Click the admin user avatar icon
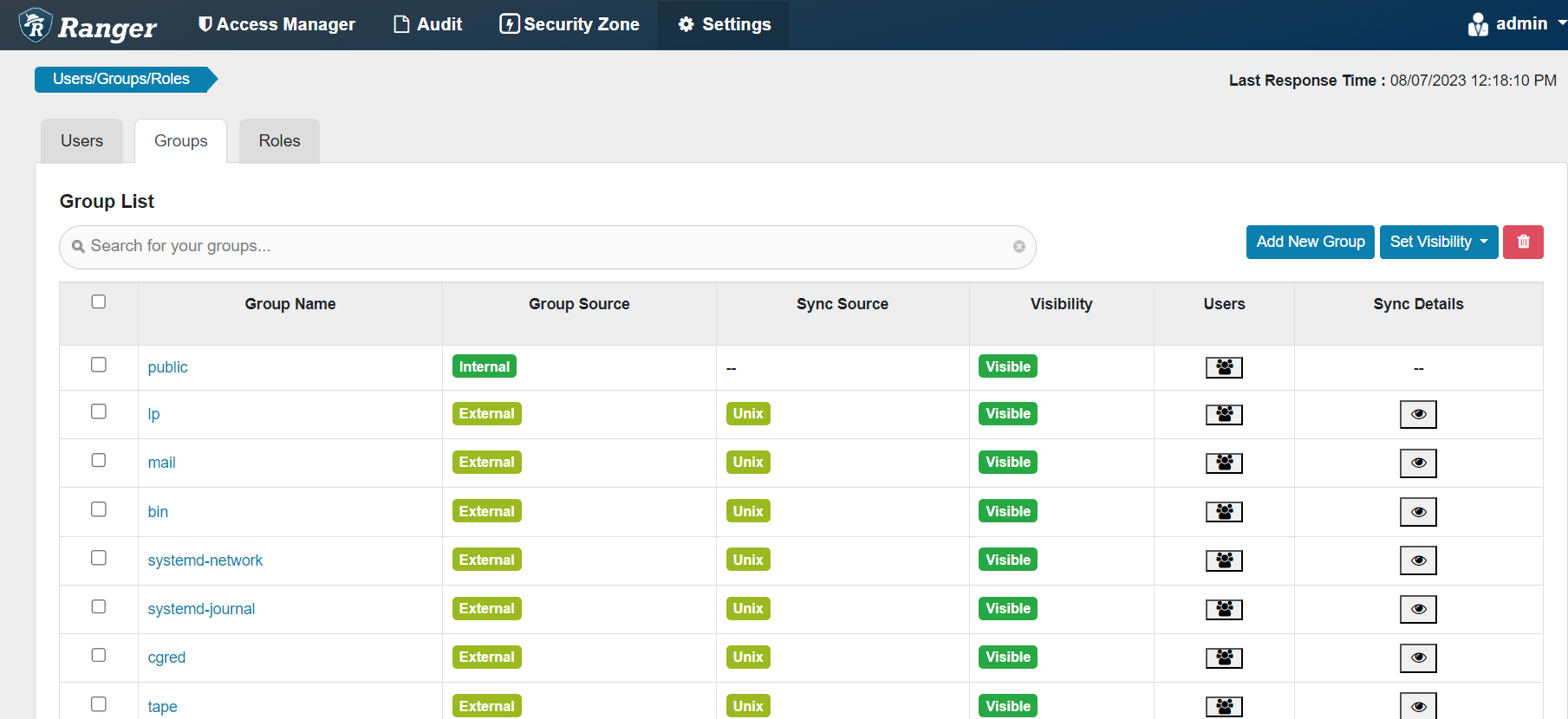Viewport: 1568px width, 719px height. point(1478,24)
